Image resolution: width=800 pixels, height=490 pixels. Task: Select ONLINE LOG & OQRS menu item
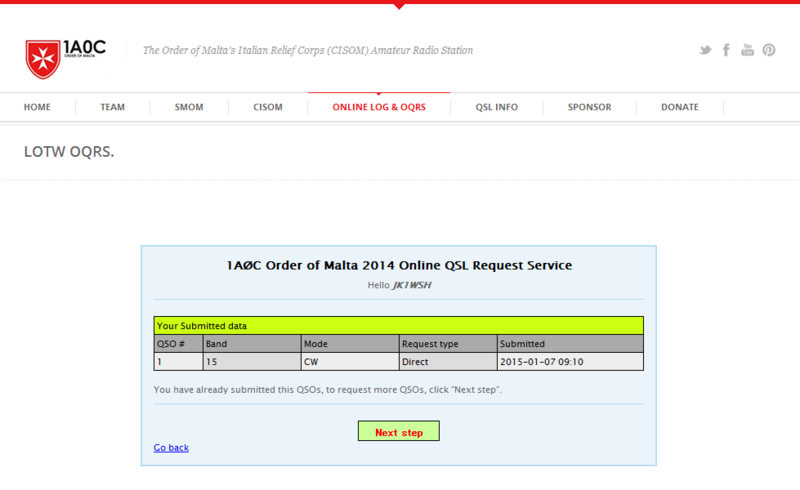379,107
